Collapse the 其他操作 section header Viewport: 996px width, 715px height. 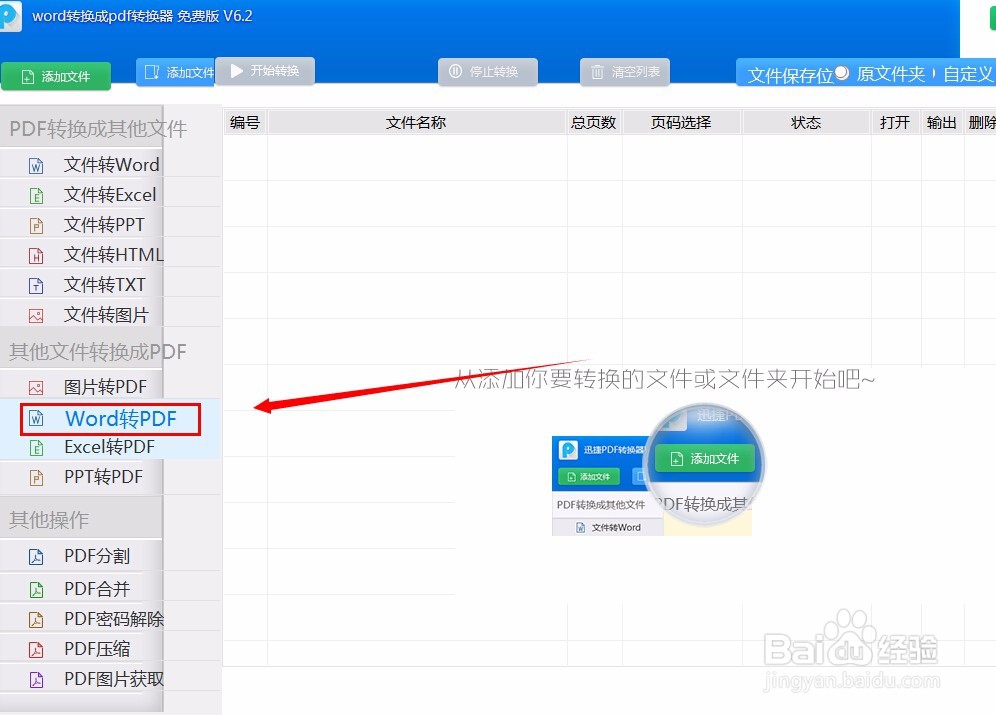coord(81,519)
